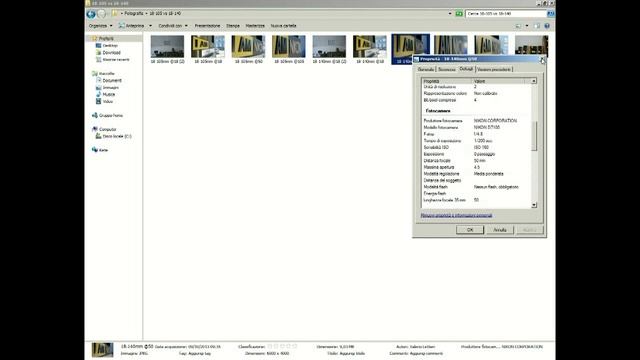Image resolution: width=640 pixels, height=360 pixels.
Task: Click the rating stars in details pane
Action: [282, 347]
